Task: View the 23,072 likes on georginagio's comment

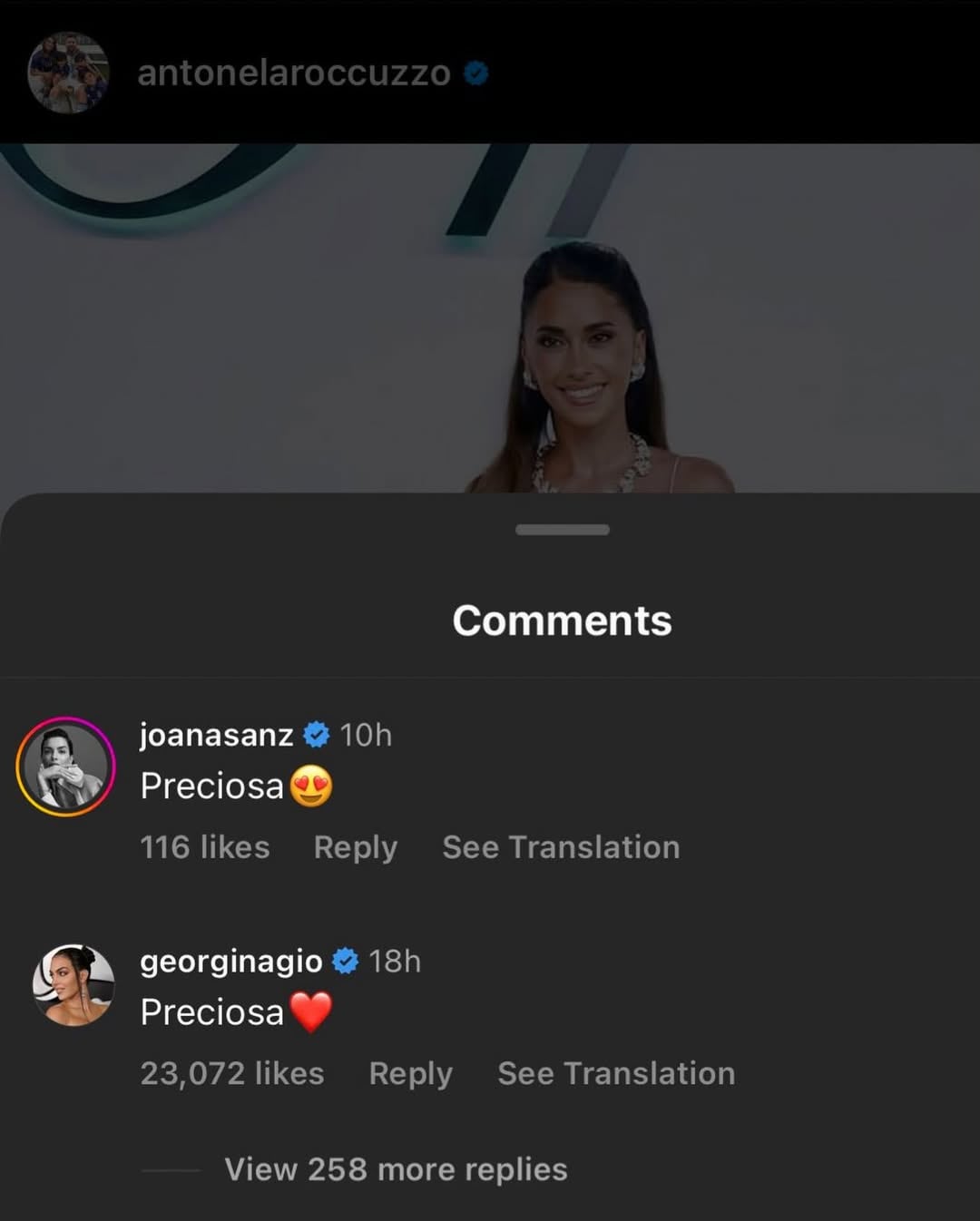Action: [233, 1073]
